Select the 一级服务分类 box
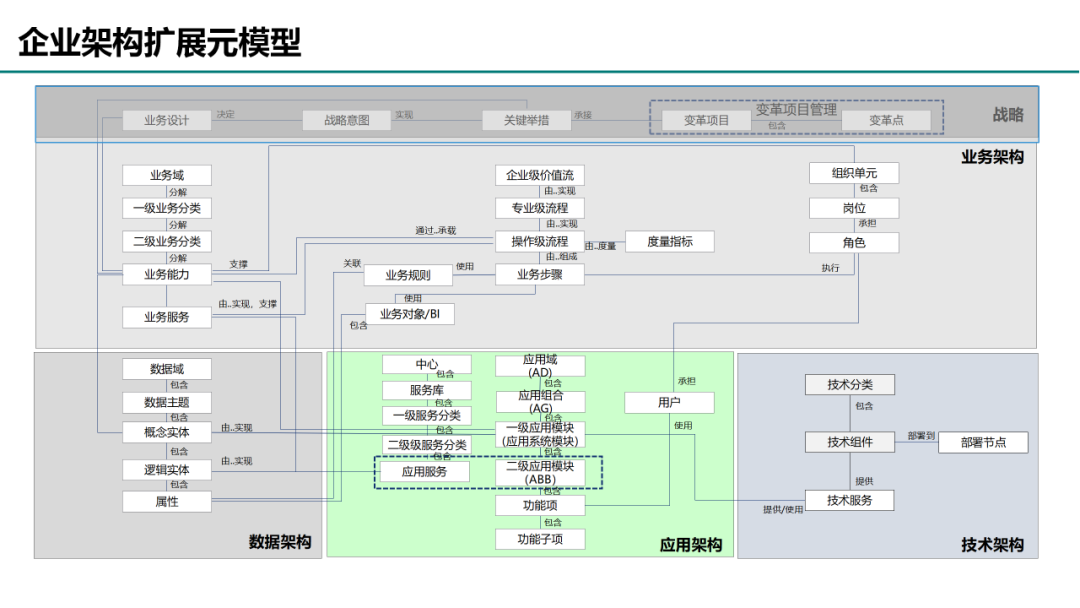The height and width of the screenshot is (608, 1080). 427,415
